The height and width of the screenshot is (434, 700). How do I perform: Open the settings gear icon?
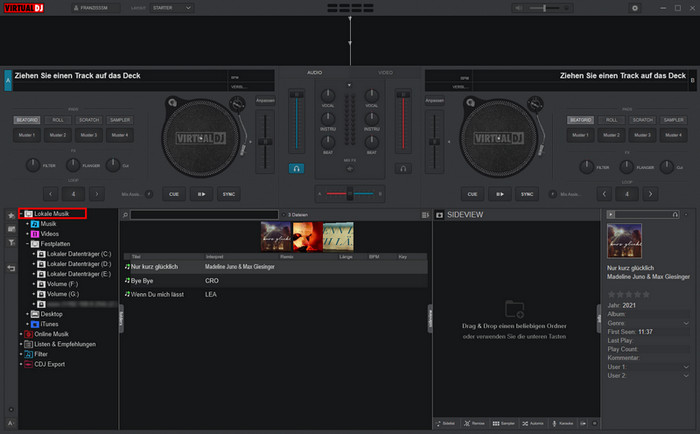[x=634, y=8]
